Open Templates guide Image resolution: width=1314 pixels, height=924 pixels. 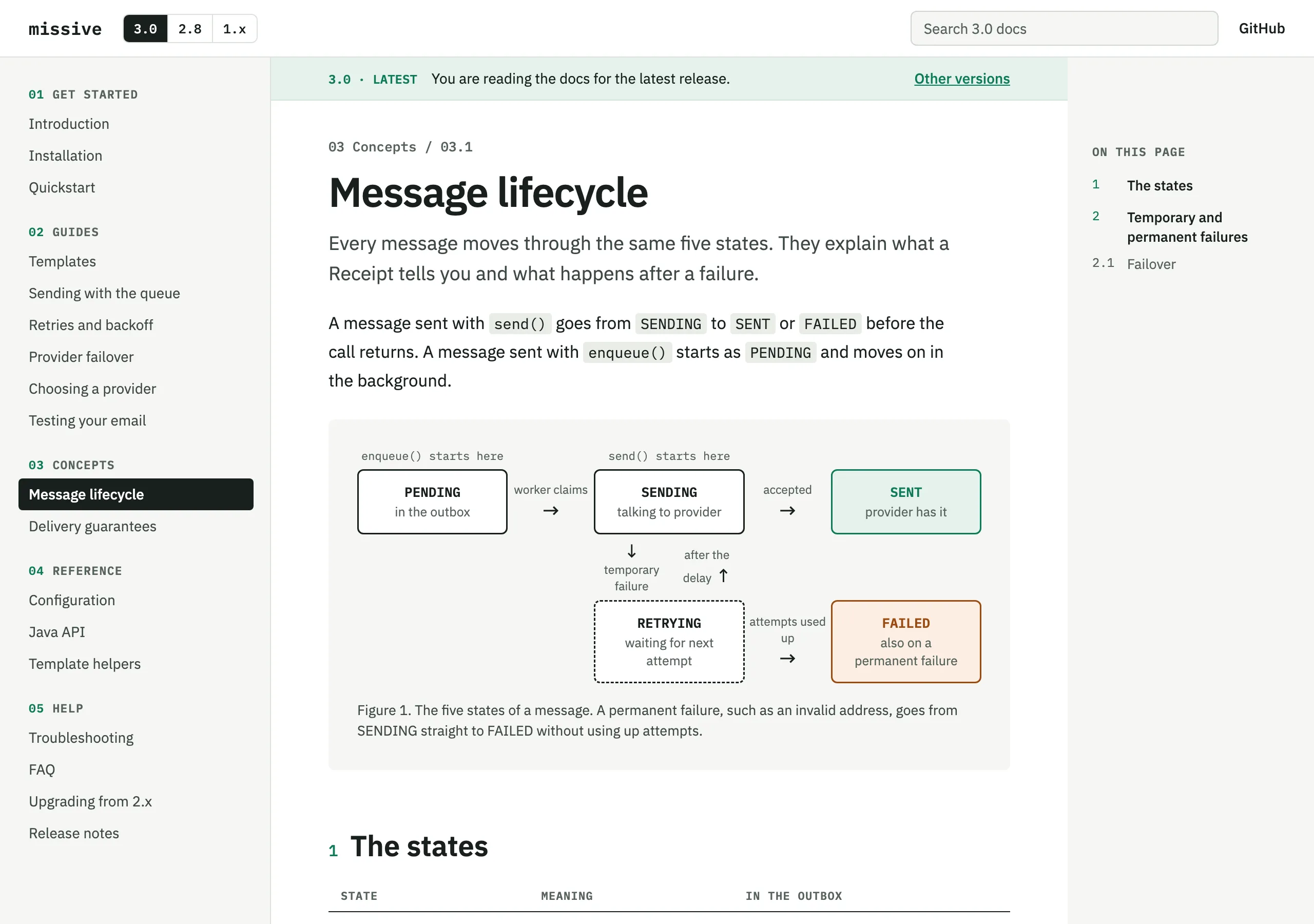(63, 262)
